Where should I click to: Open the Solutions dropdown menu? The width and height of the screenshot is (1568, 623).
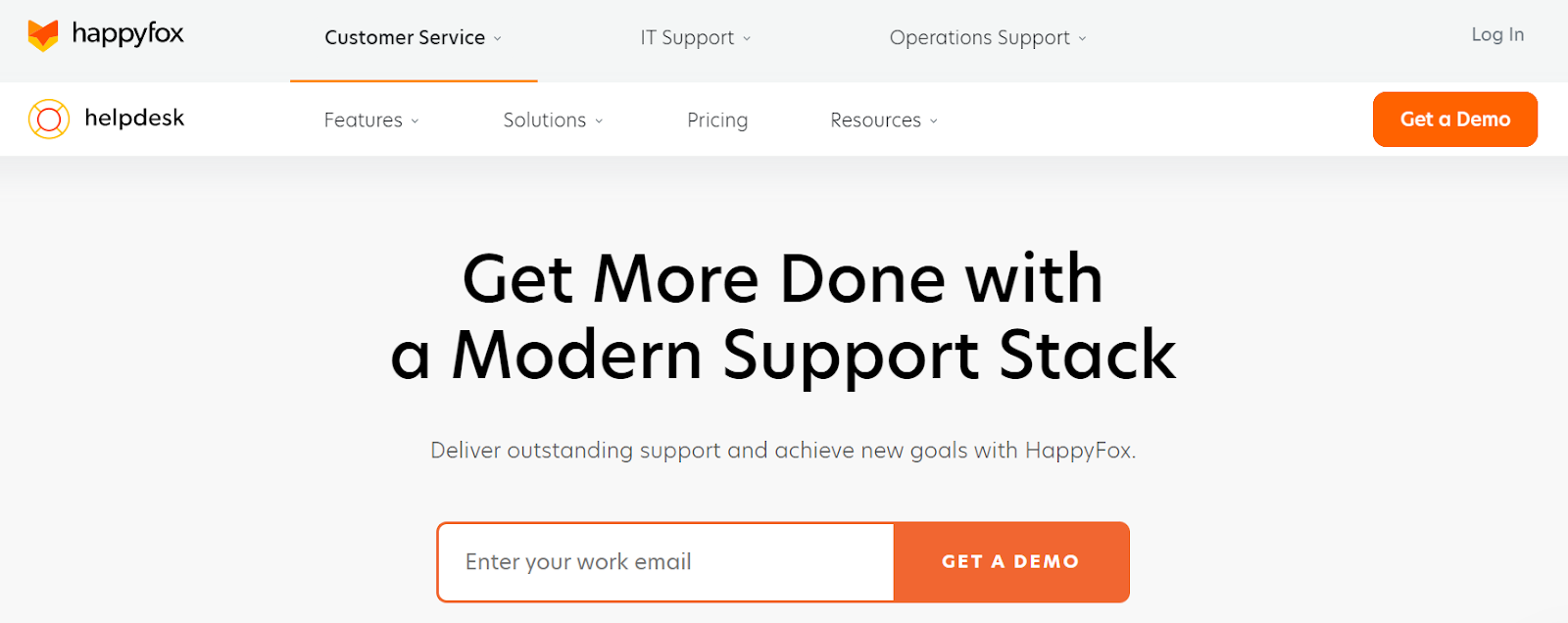coord(600,120)
